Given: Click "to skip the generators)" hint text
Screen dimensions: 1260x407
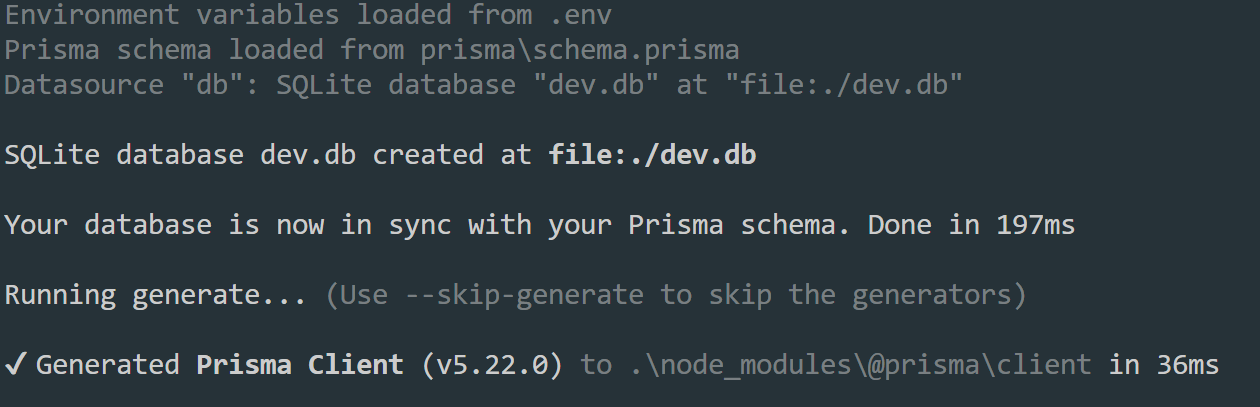Looking at the screenshot, I should (844, 295).
